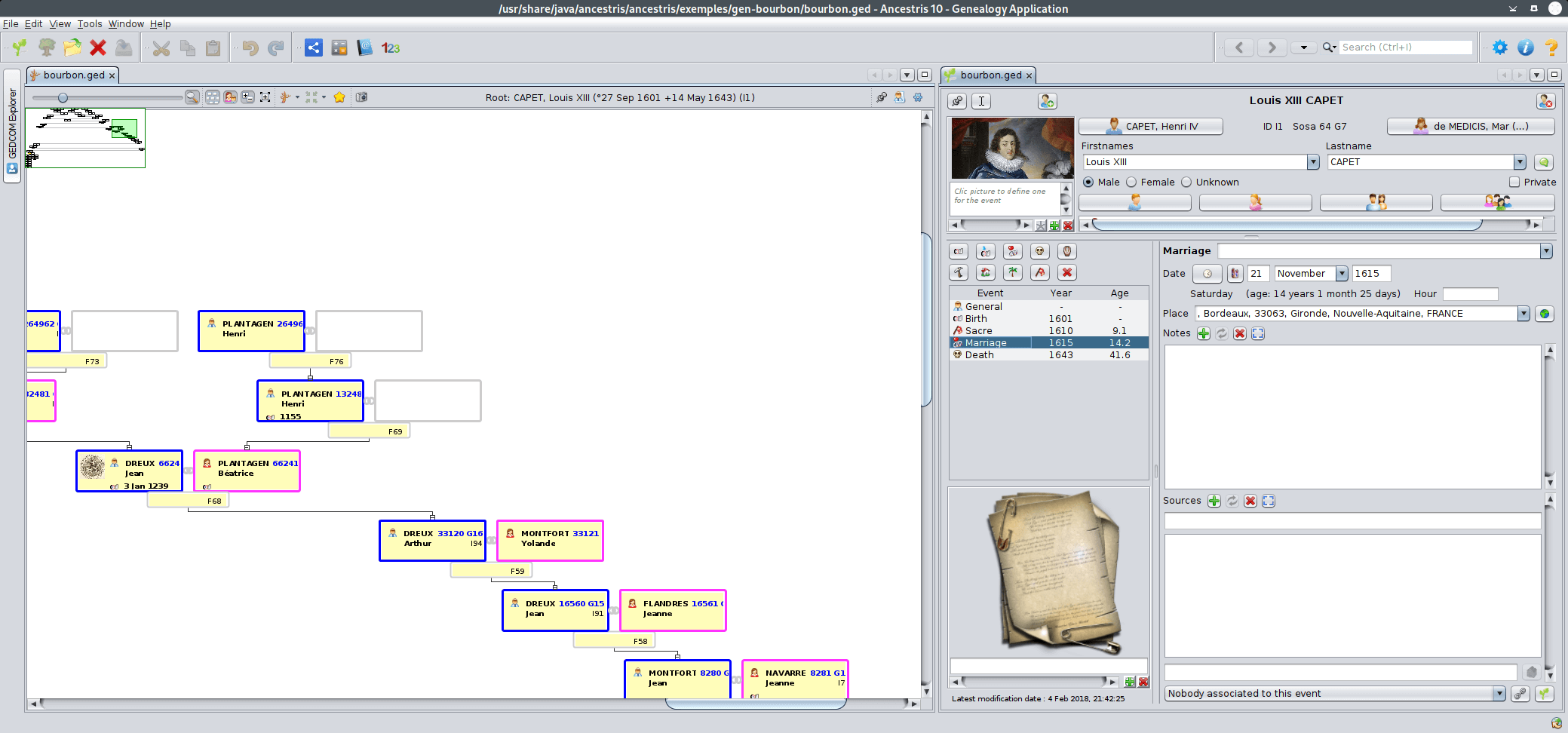Open the calculator tool icon
The image size is (1568, 733).
(x=339, y=48)
